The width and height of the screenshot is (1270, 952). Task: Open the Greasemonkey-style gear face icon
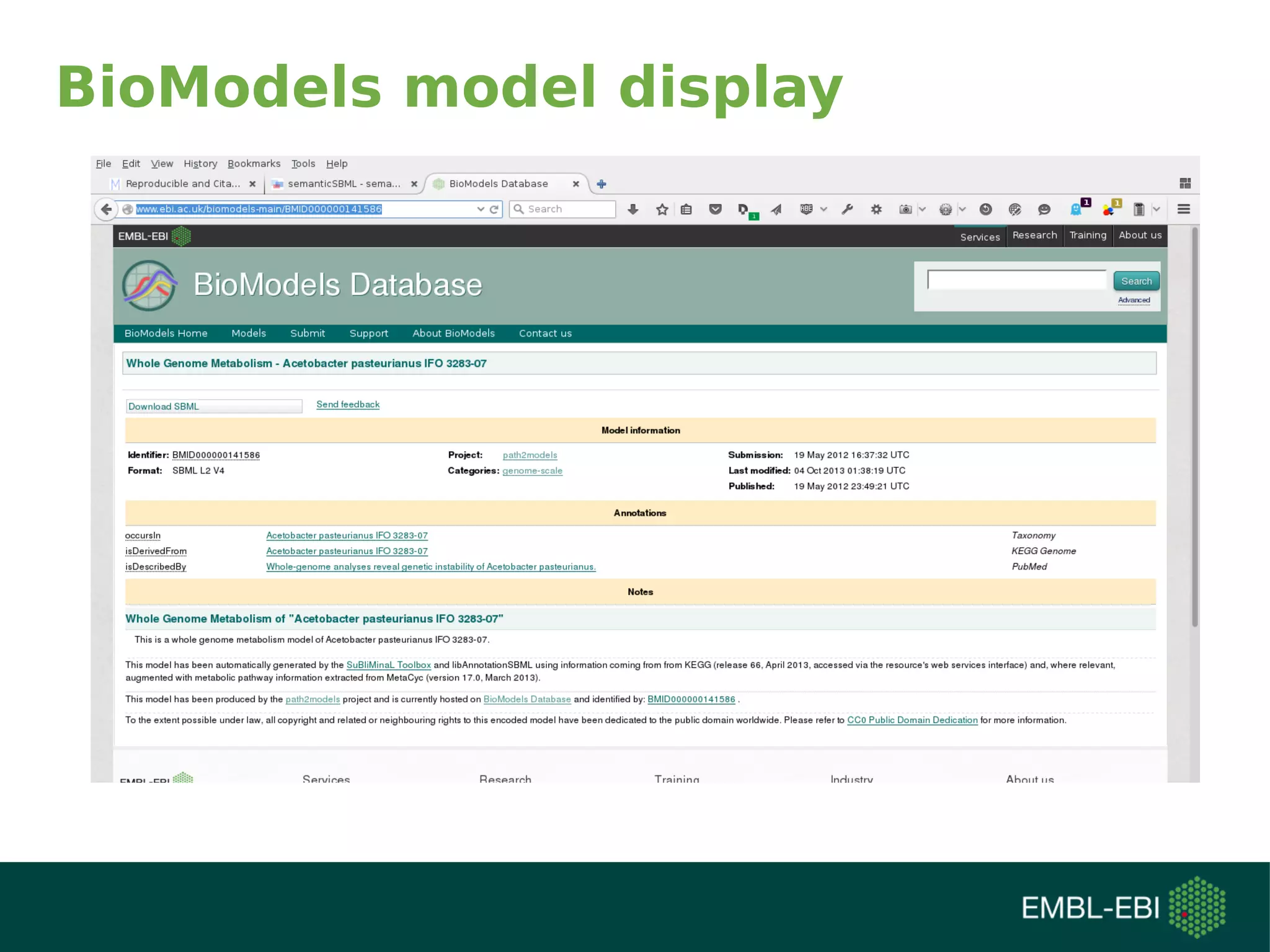point(945,209)
